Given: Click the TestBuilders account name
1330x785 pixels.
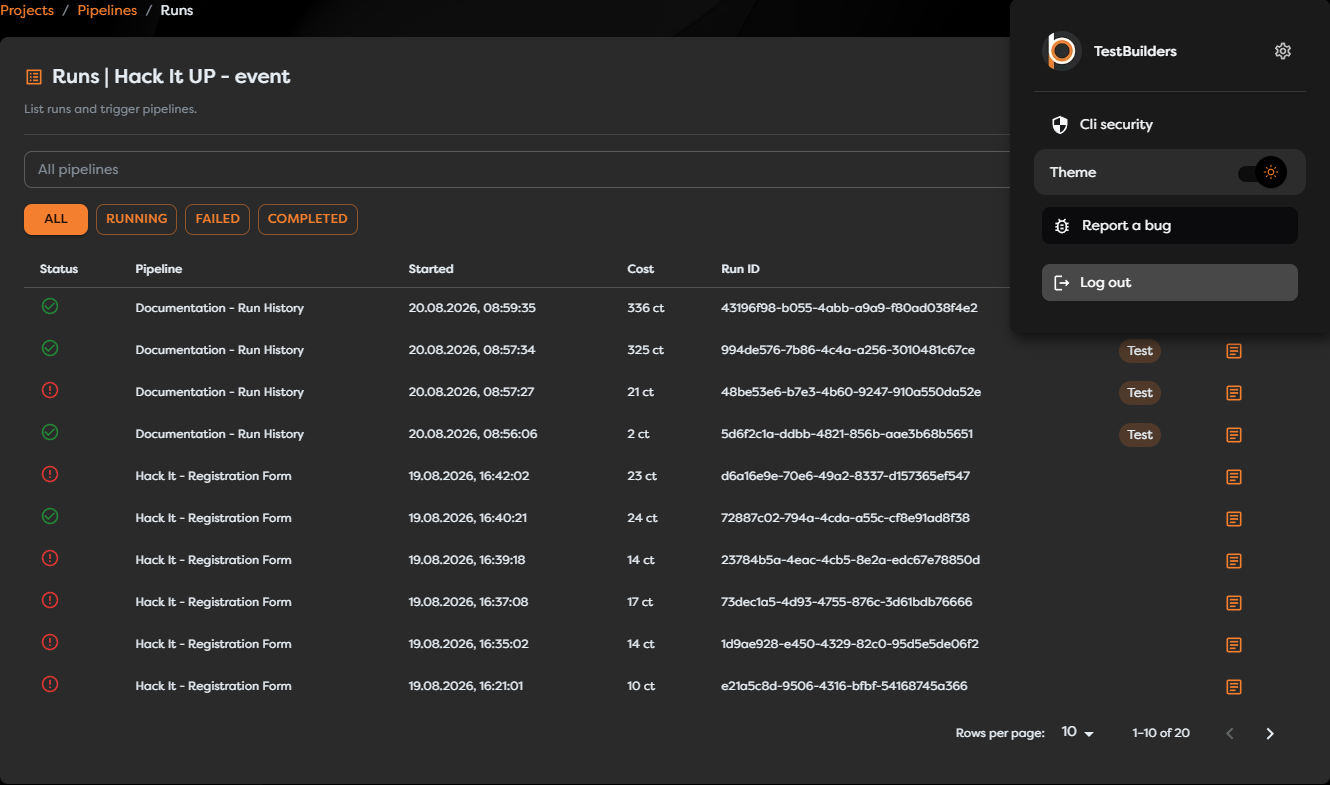Looking at the screenshot, I should (x=1135, y=51).
